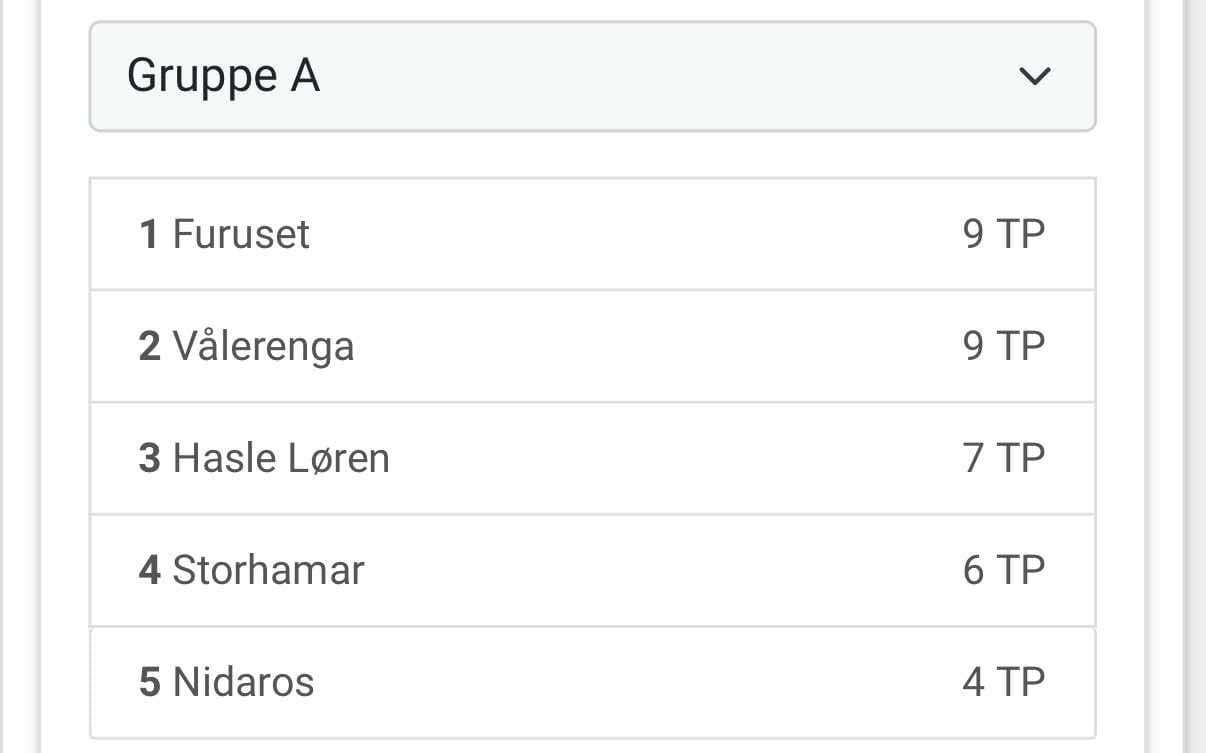Click rank number 3 beside Hasle Løren

(149, 458)
